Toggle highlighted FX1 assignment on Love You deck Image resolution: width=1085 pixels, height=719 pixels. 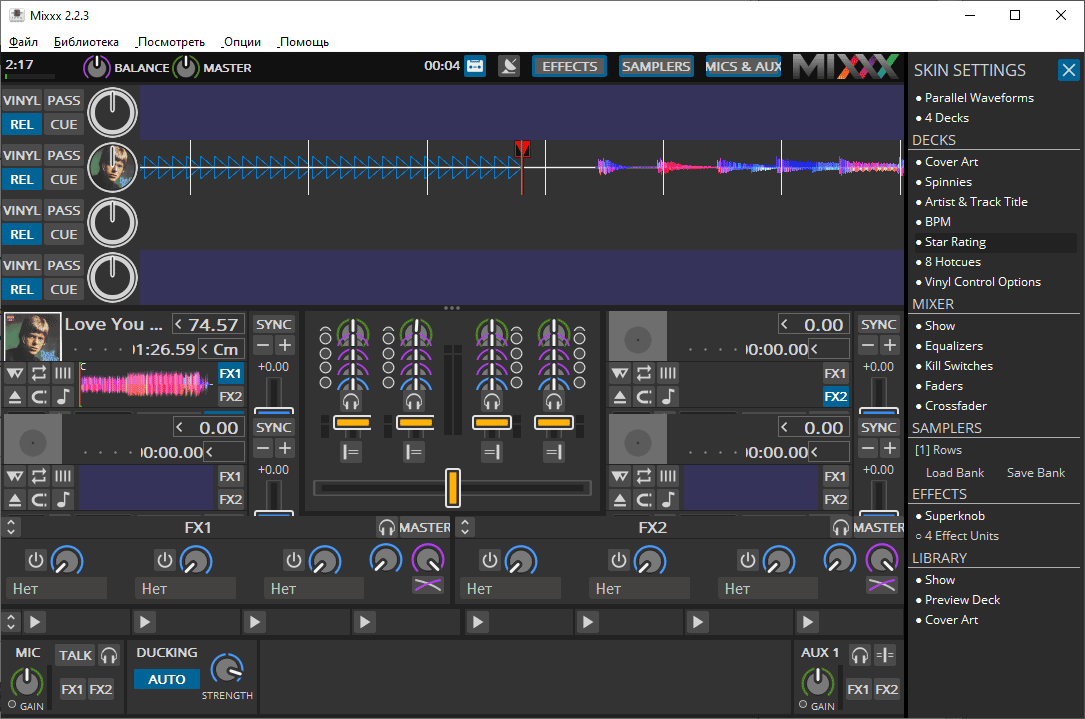point(230,374)
